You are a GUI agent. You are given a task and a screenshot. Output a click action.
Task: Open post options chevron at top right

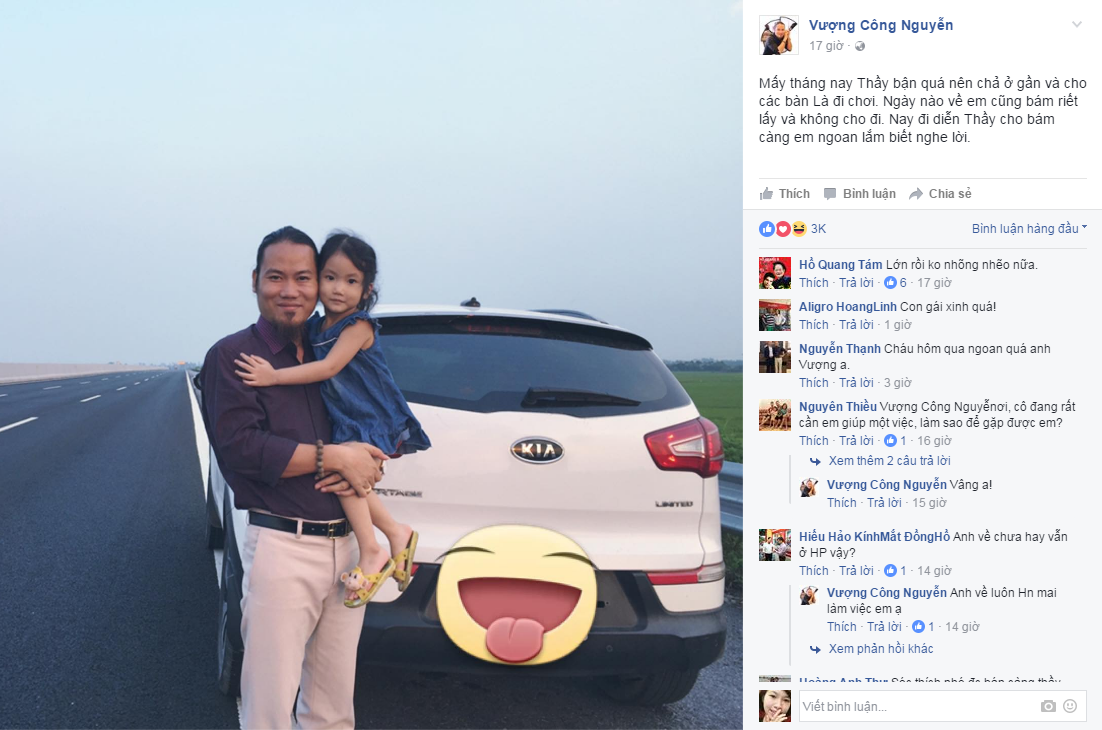point(1077,25)
